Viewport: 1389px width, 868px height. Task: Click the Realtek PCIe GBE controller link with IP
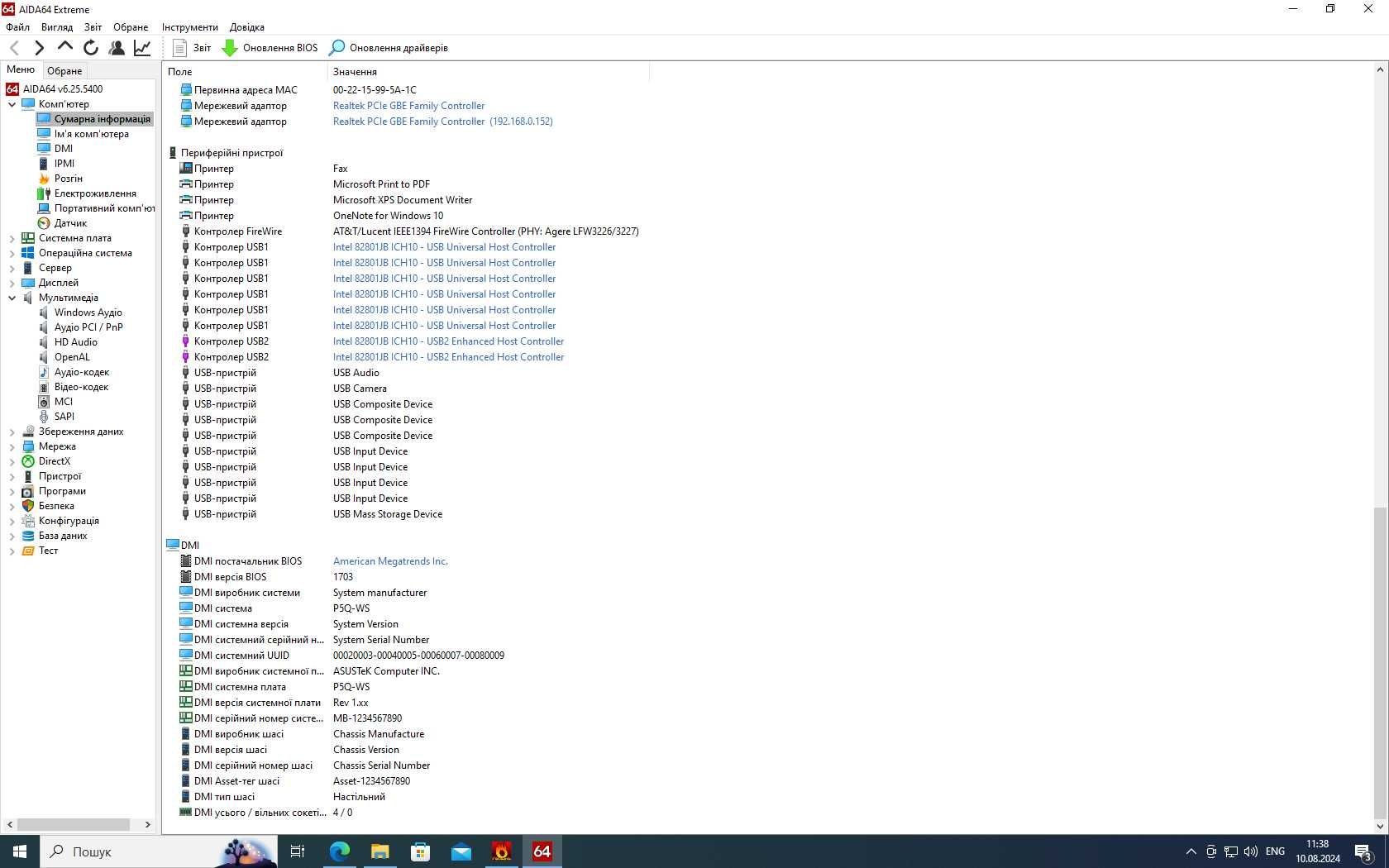[442, 122]
